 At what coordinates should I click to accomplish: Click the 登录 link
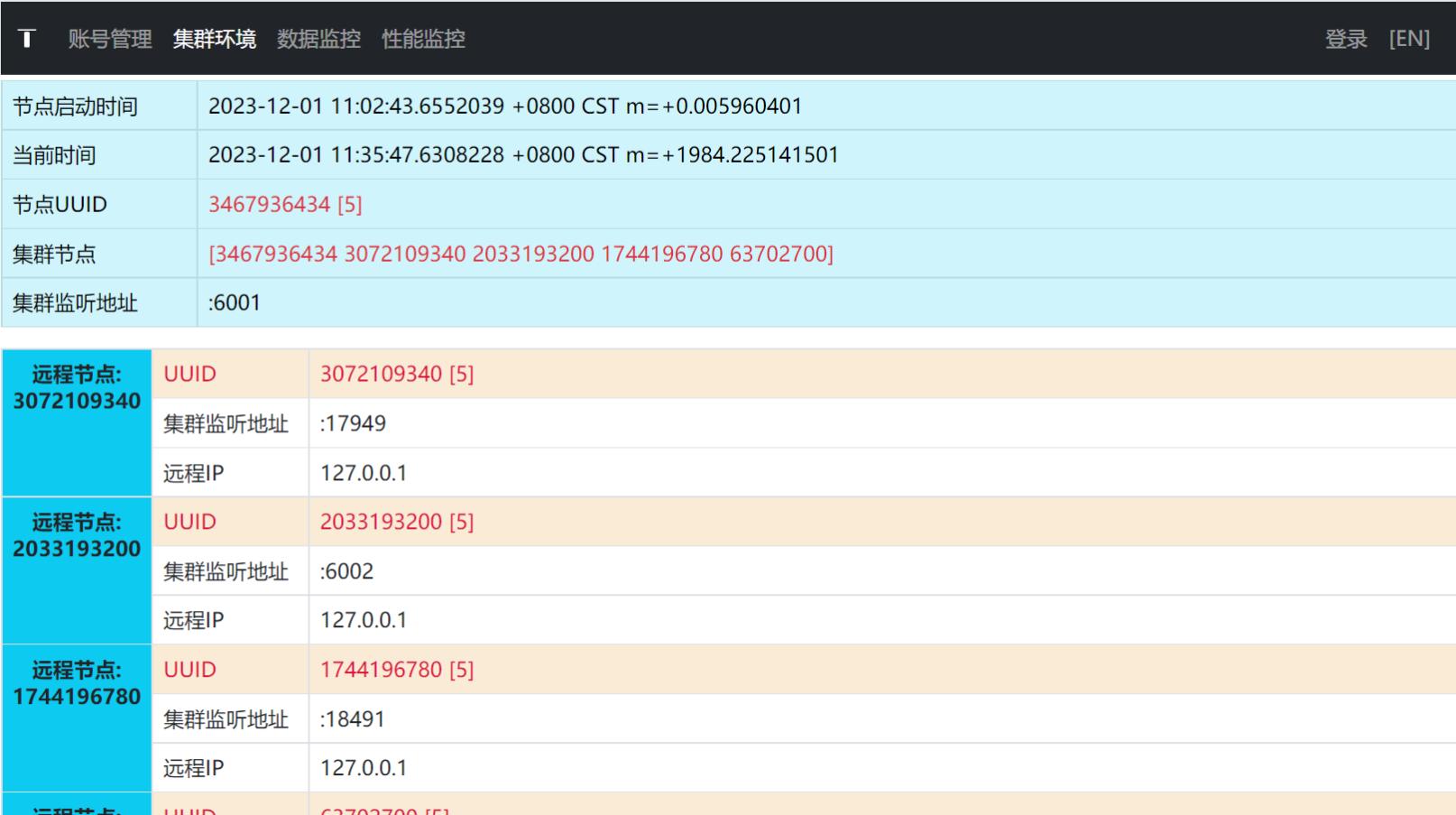pos(1346,39)
